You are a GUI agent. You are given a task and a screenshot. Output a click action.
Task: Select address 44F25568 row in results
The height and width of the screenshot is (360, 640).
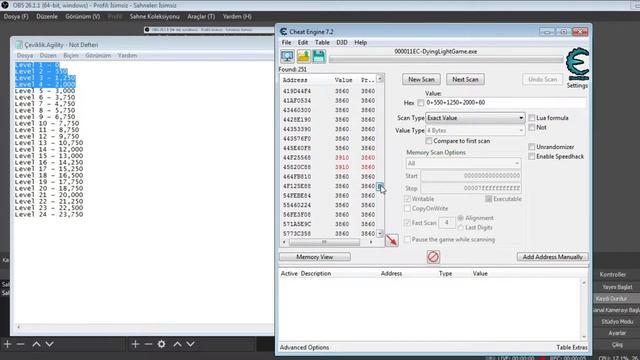[x=329, y=158]
